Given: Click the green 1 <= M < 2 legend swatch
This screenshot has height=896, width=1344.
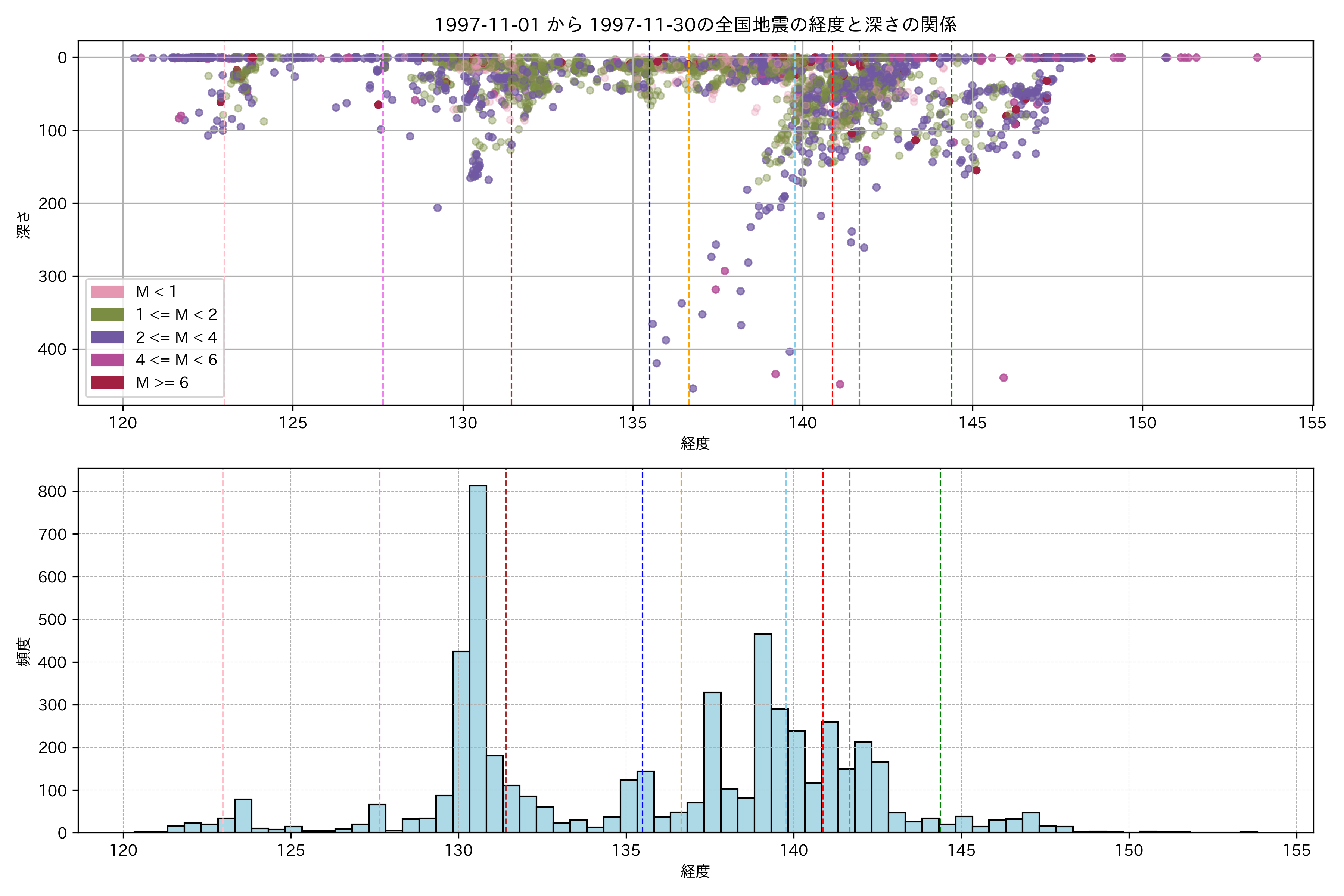Looking at the screenshot, I should coord(108,314).
